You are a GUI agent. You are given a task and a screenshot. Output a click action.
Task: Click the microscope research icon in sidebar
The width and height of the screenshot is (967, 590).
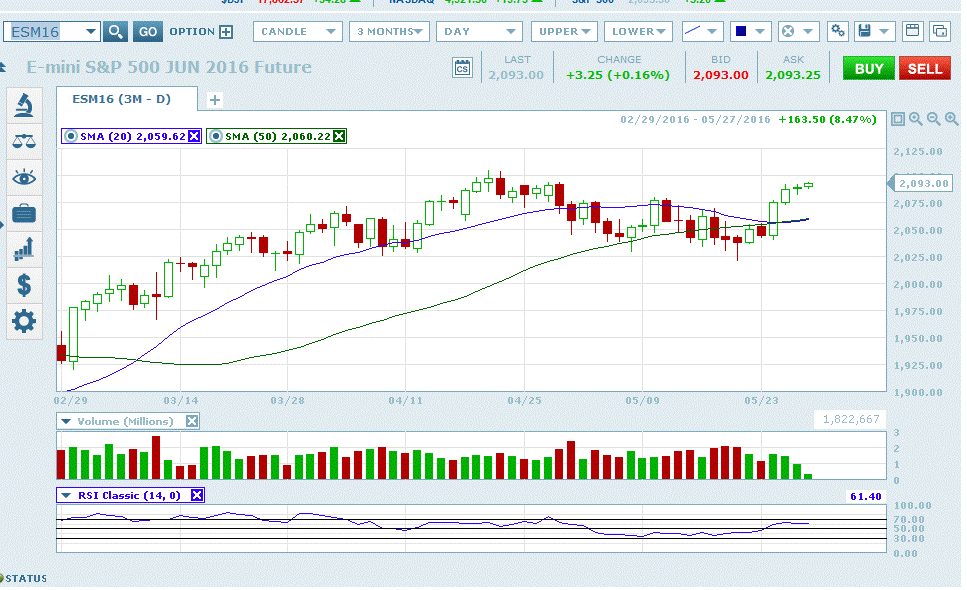(x=24, y=105)
